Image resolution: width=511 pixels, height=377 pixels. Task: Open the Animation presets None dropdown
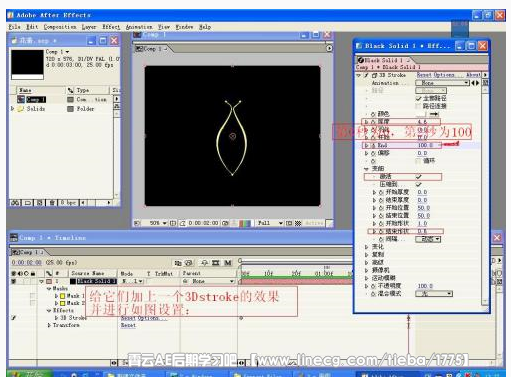click(442, 83)
